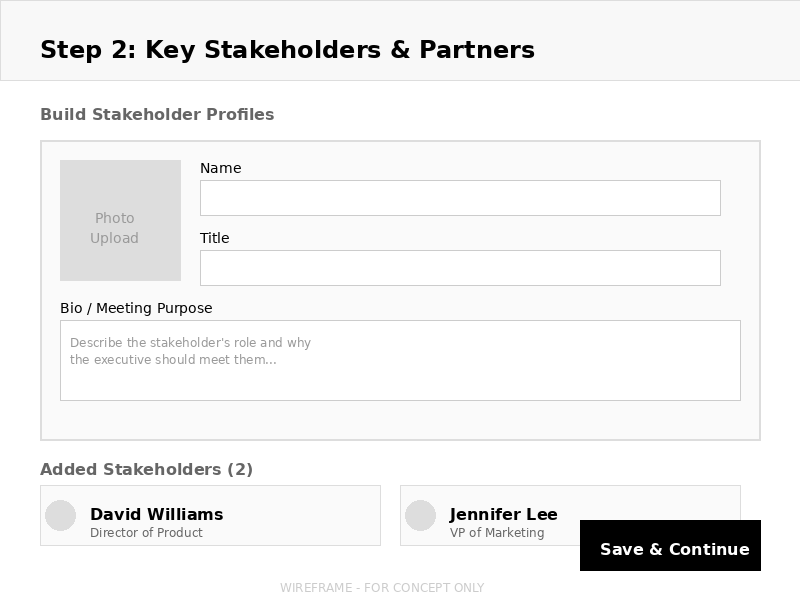Click into the Title text field
The image size is (800, 600).
click(460, 268)
